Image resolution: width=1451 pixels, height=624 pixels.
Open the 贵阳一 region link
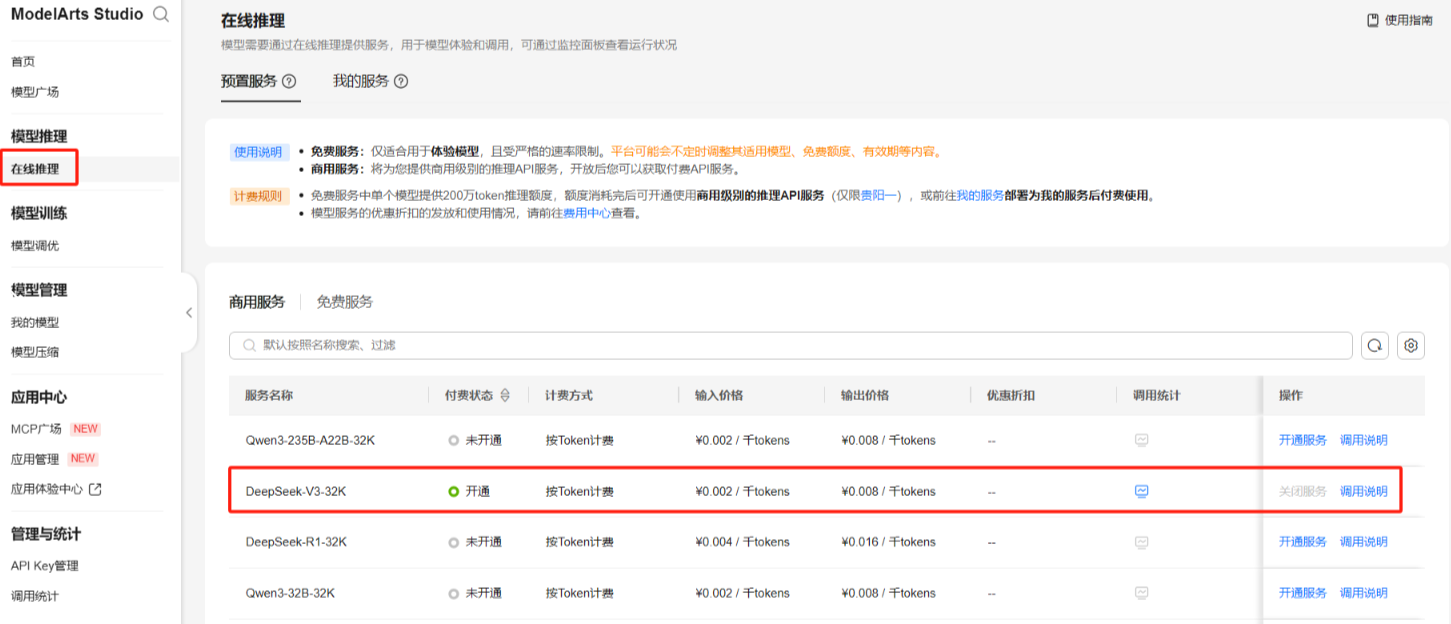[878, 196]
